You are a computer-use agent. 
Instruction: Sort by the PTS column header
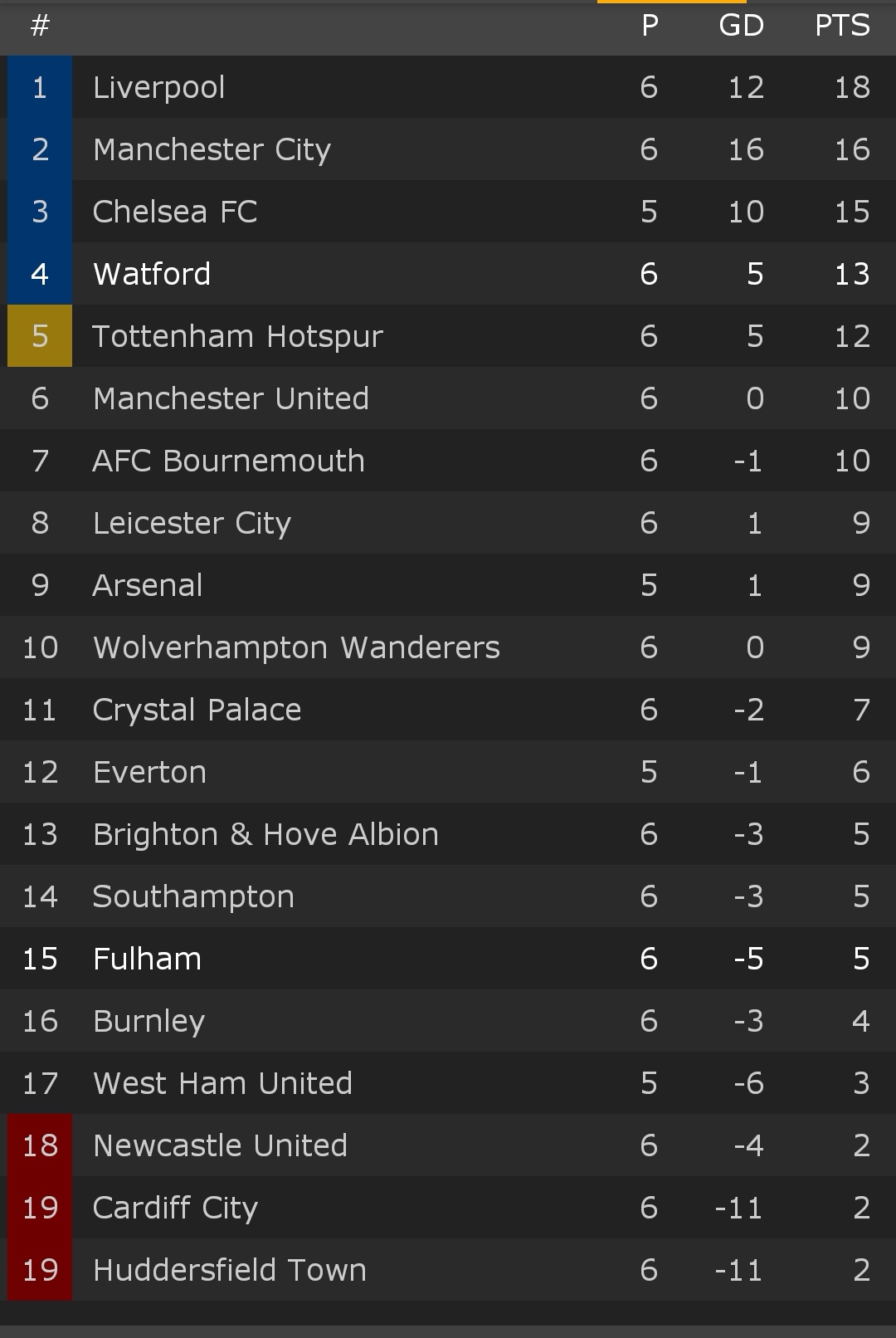click(842, 26)
